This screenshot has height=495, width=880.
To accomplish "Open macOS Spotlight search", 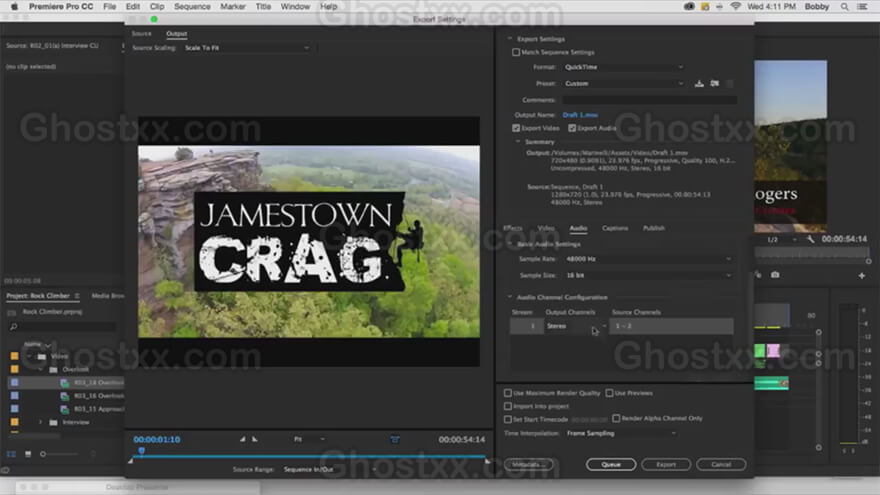I will (844, 7).
